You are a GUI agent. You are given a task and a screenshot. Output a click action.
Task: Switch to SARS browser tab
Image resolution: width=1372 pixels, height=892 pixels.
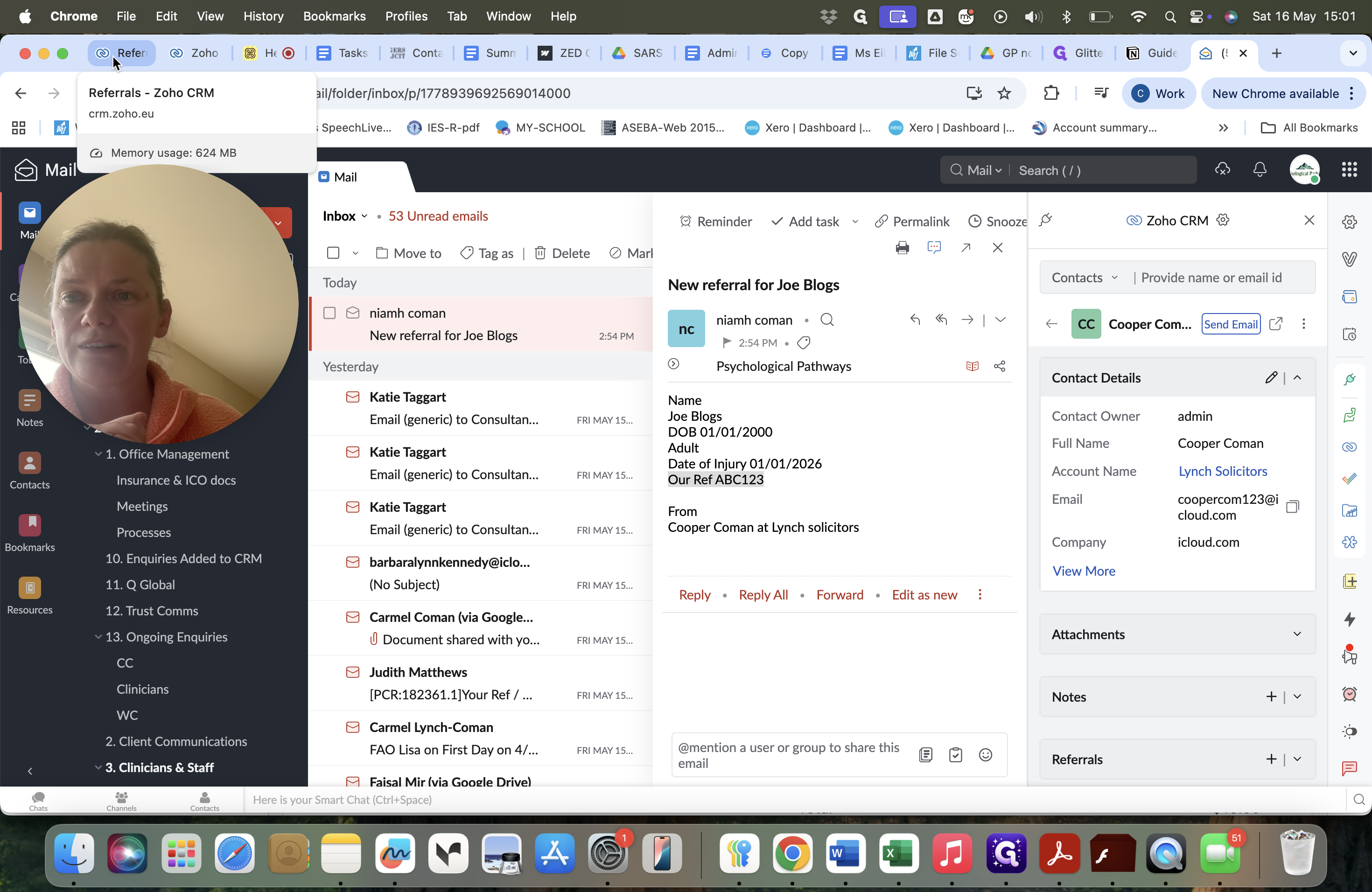pos(637,53)
